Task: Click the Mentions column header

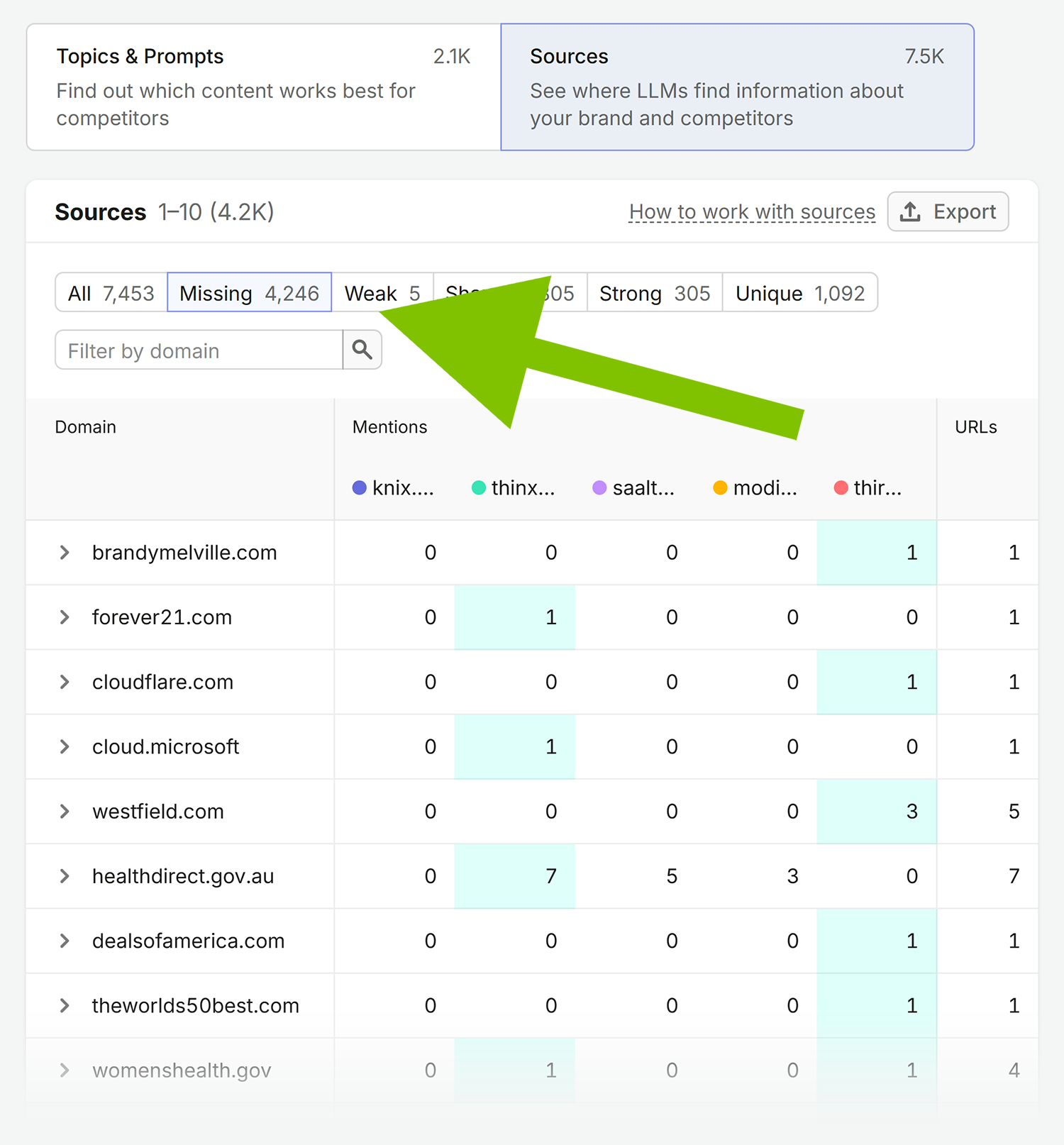Action: tap(390, 427)
